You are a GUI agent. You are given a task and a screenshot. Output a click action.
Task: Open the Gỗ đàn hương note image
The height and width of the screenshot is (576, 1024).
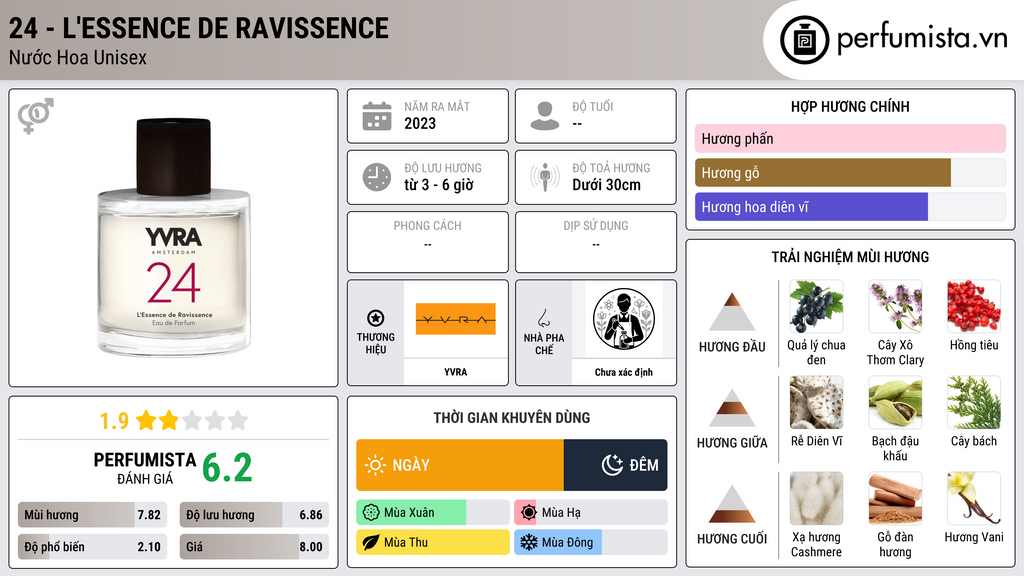895,499
